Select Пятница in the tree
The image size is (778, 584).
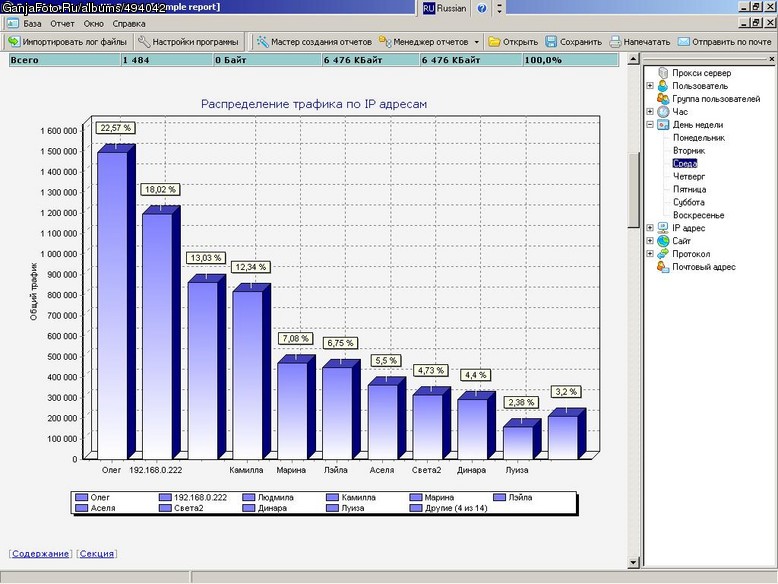point(689,189)
